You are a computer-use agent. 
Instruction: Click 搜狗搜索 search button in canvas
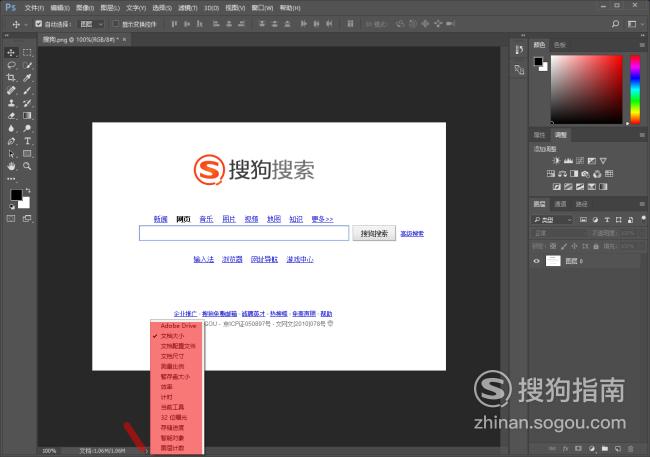[374, 233]
